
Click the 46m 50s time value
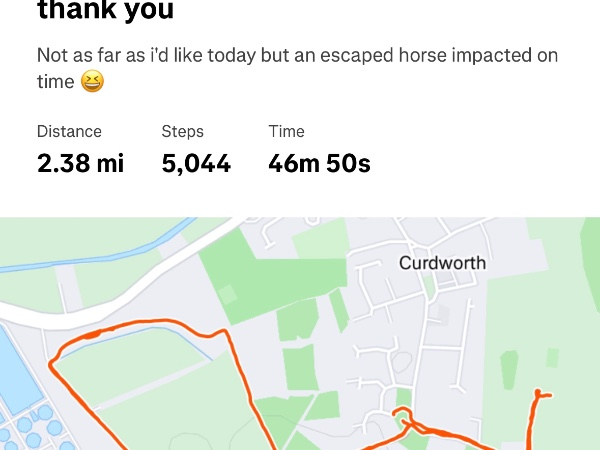319,163
